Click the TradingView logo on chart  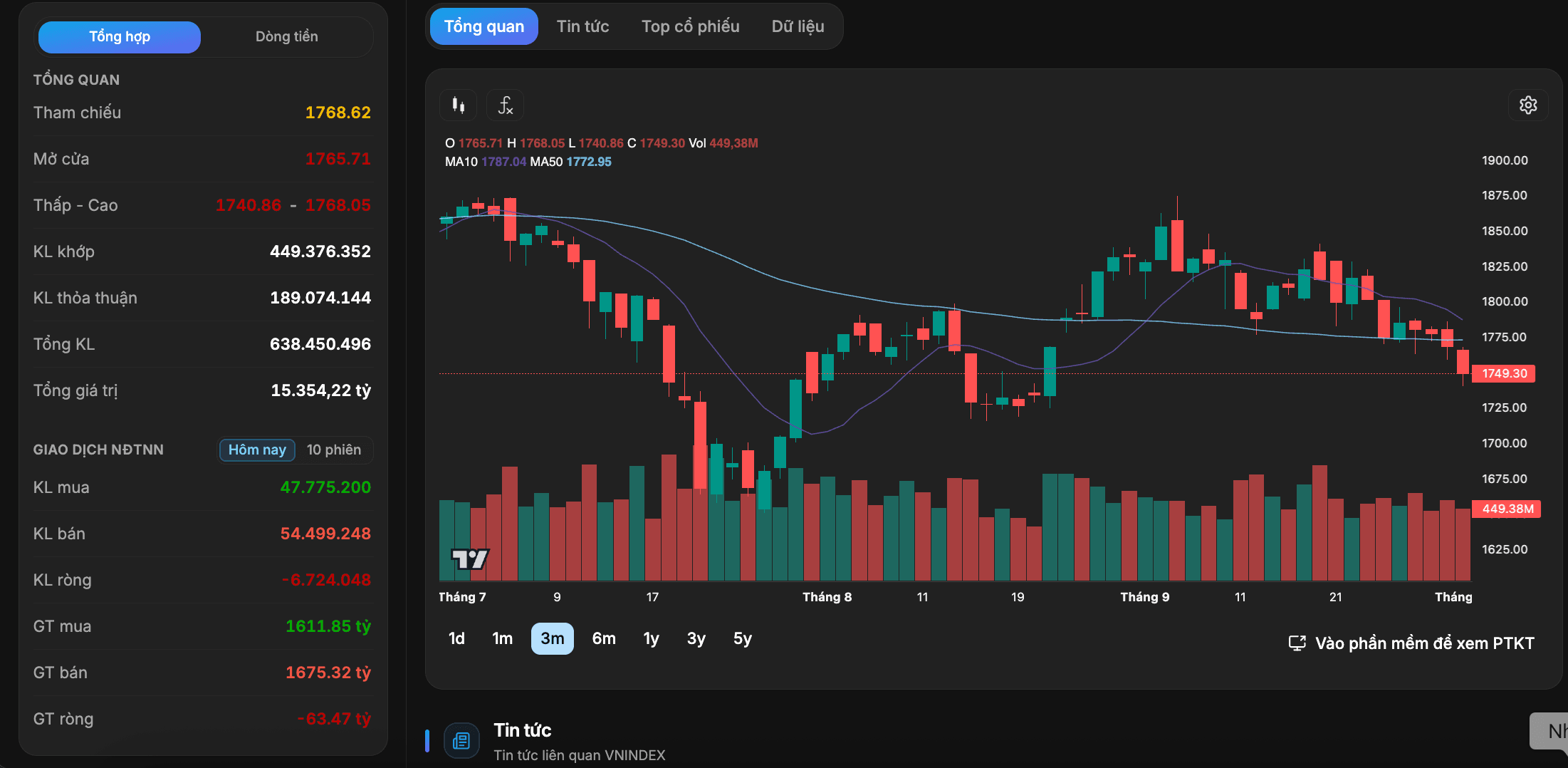click(470, 559)
